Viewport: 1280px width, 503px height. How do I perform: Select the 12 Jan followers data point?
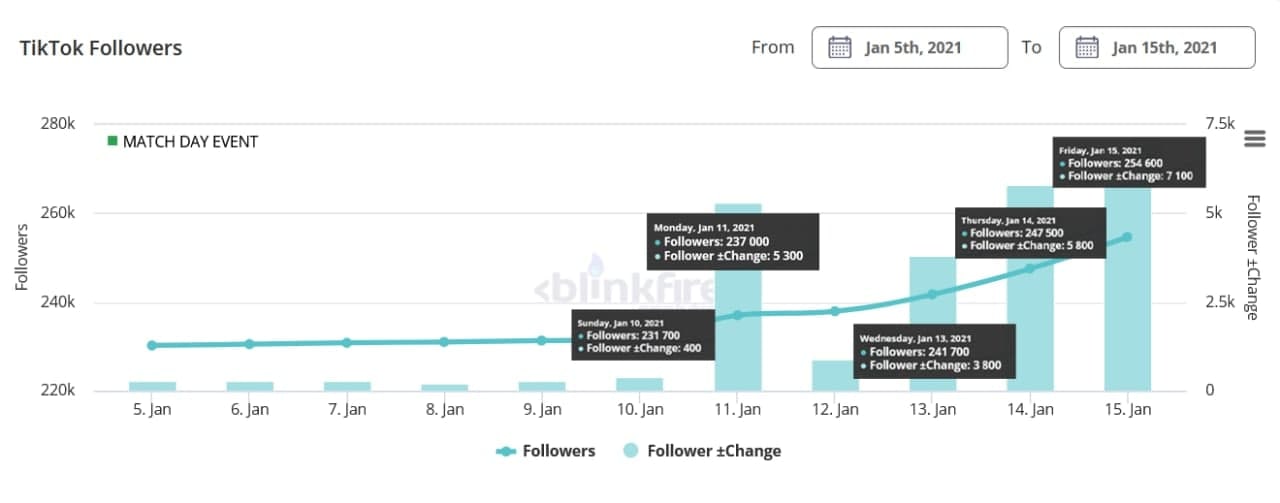pyautogui.click(x=835, y=311)
